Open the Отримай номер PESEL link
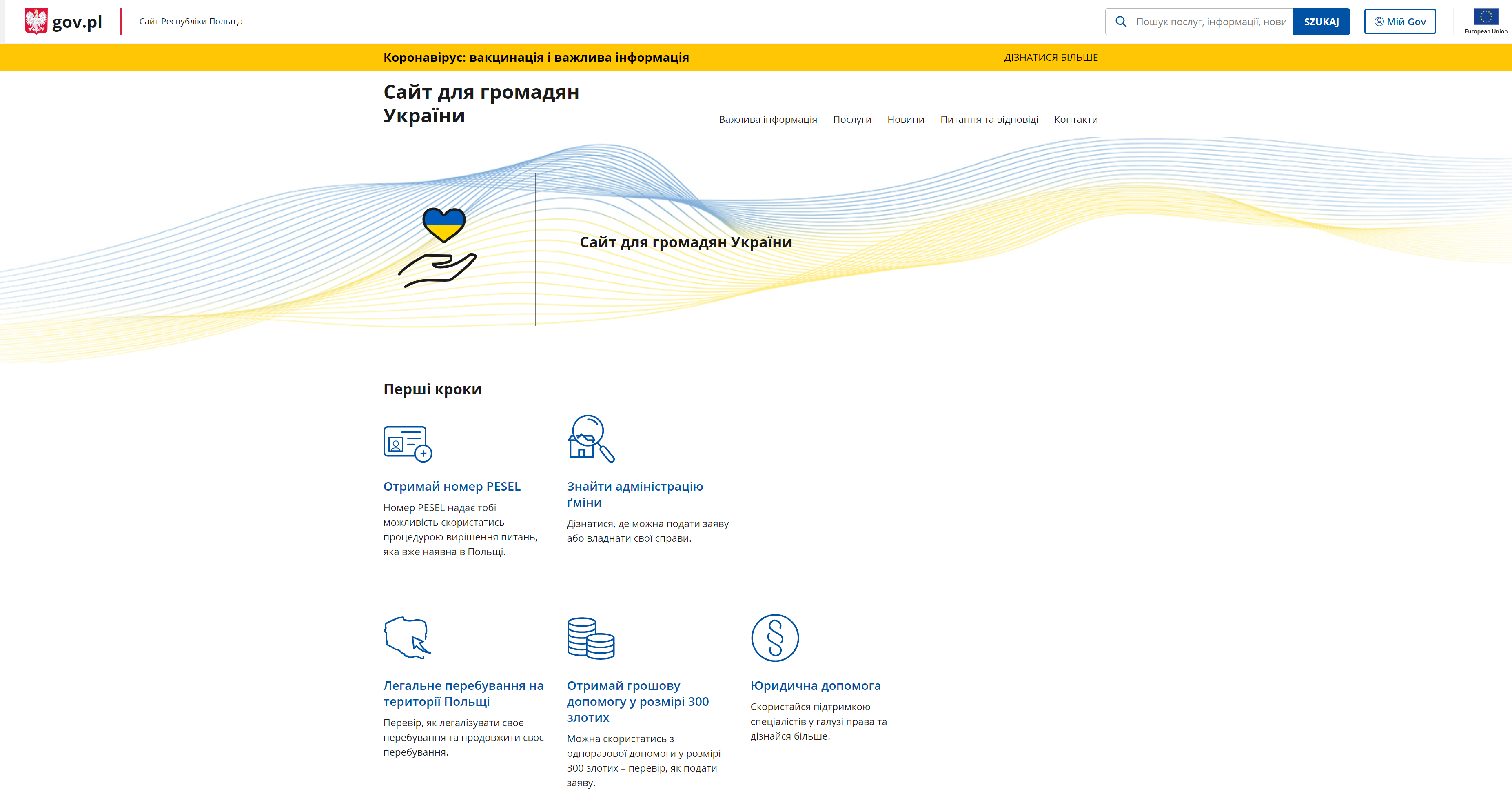The width and height of the screenshot is (1512, 794). click(451, 486)
